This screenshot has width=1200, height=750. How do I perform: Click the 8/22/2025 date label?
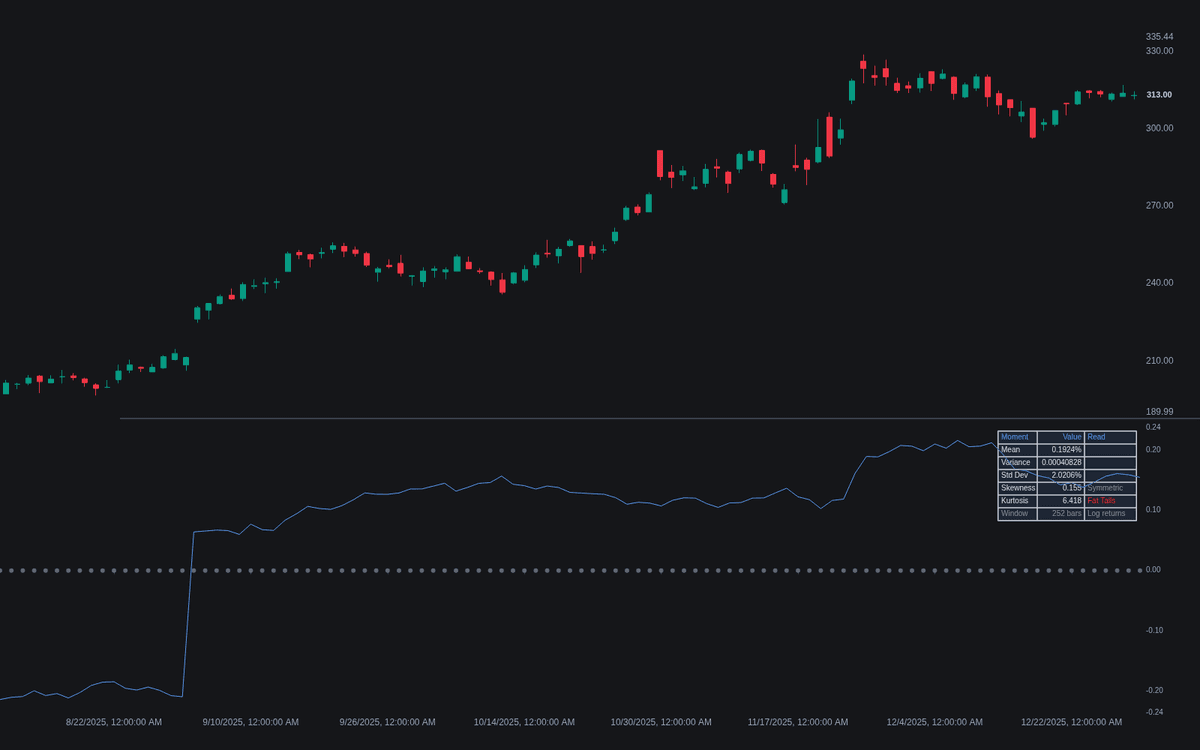tap(114, 722)
